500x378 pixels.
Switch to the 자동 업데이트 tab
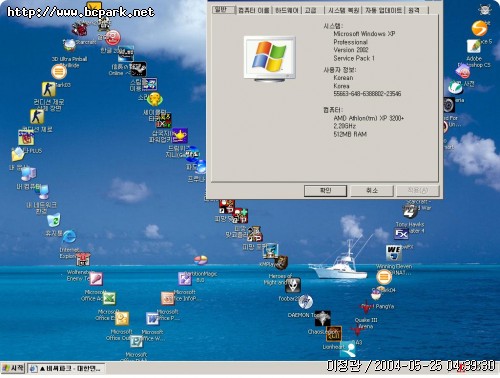pyautogui.click(x=383, y=10)
